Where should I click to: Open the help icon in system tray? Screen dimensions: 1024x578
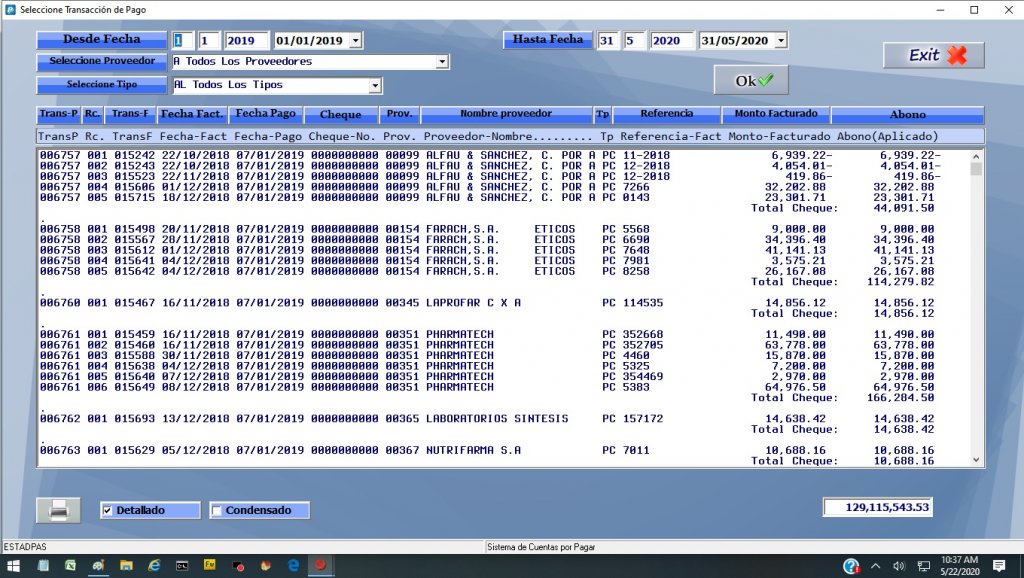point(851,566)
